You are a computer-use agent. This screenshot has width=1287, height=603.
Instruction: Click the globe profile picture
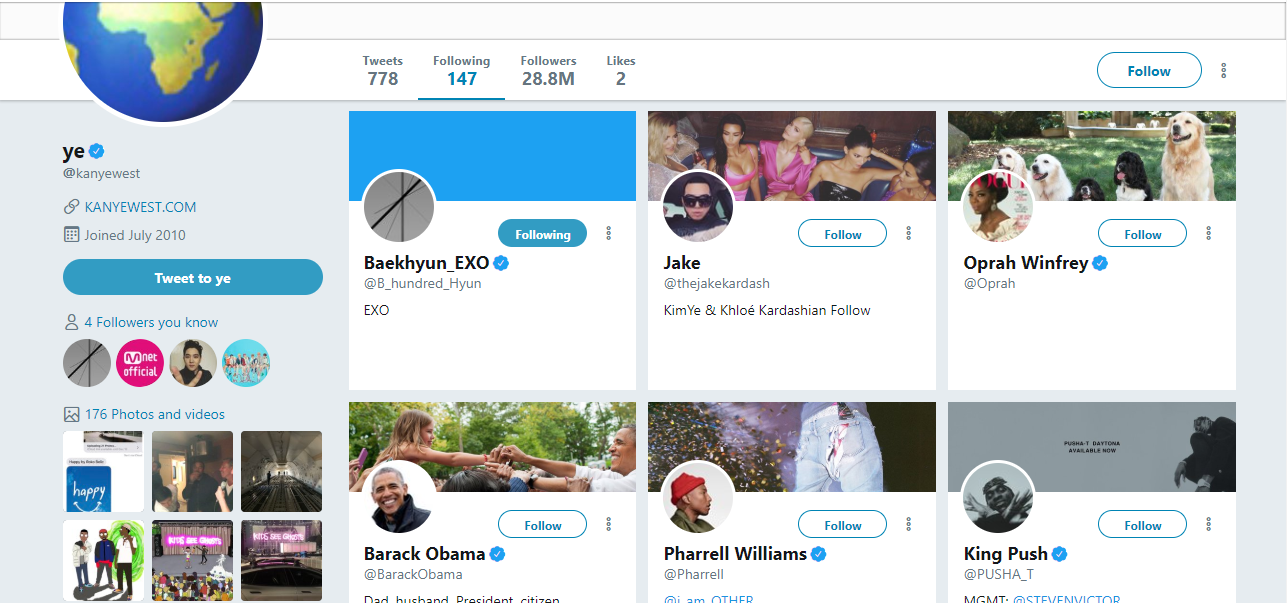point(163,50)
